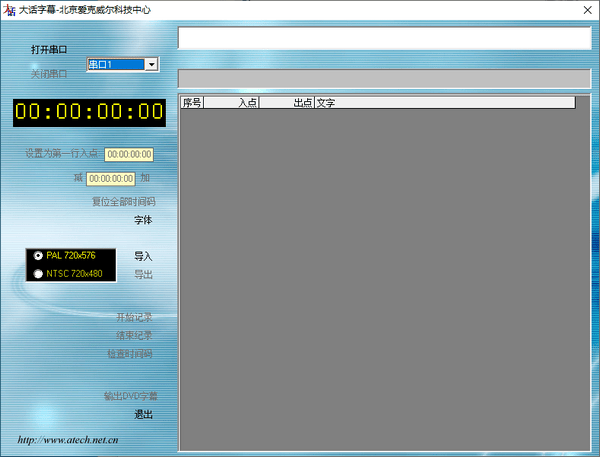Click the timecode field between 减 and 加

(110, 178)
